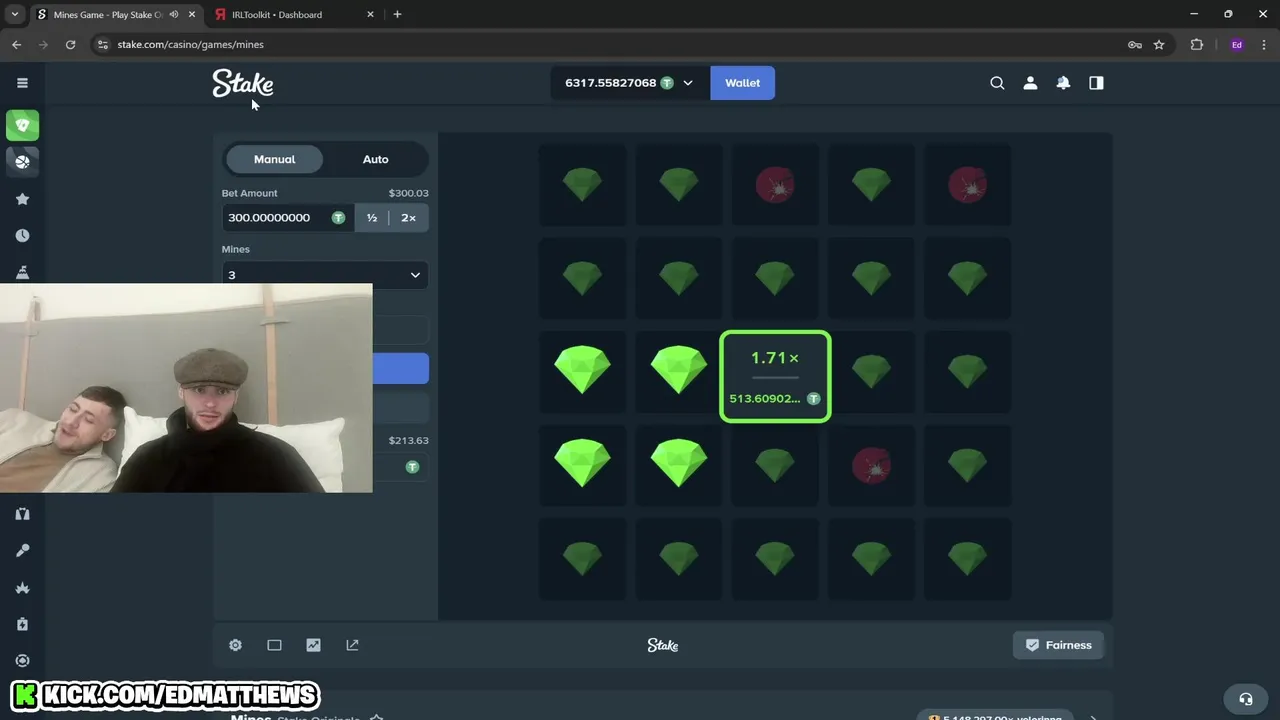Open game settings gear below the board
Image resolution: width=1280 pixels, height=720 pixels.
pos(235,645)
